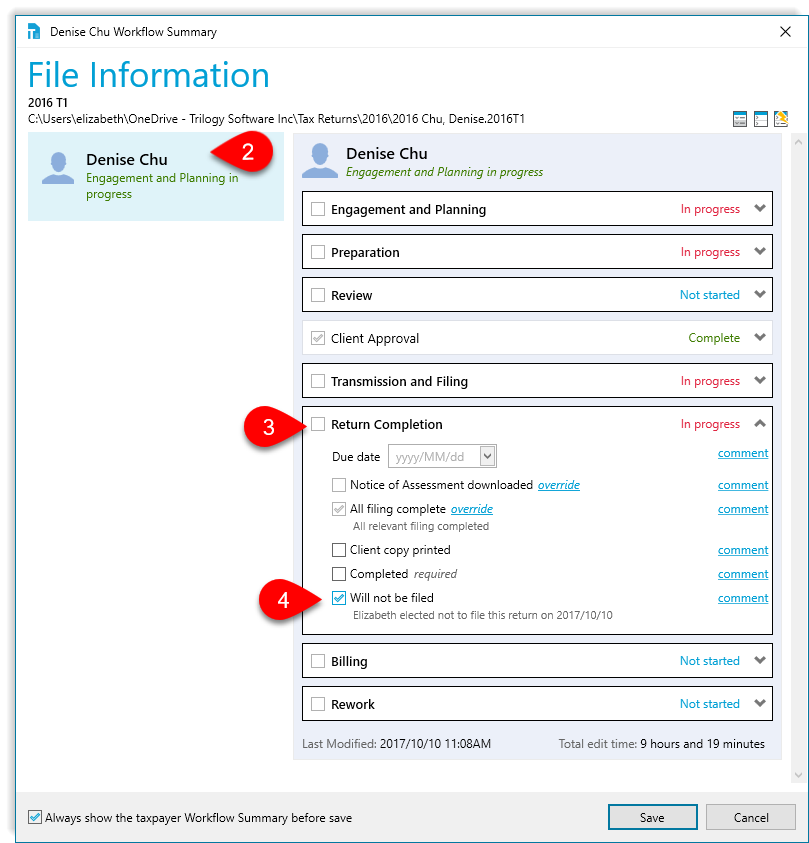This screenshot has width=809, height=843.
Task: Expand the Billing section
Action: (760, 660)
